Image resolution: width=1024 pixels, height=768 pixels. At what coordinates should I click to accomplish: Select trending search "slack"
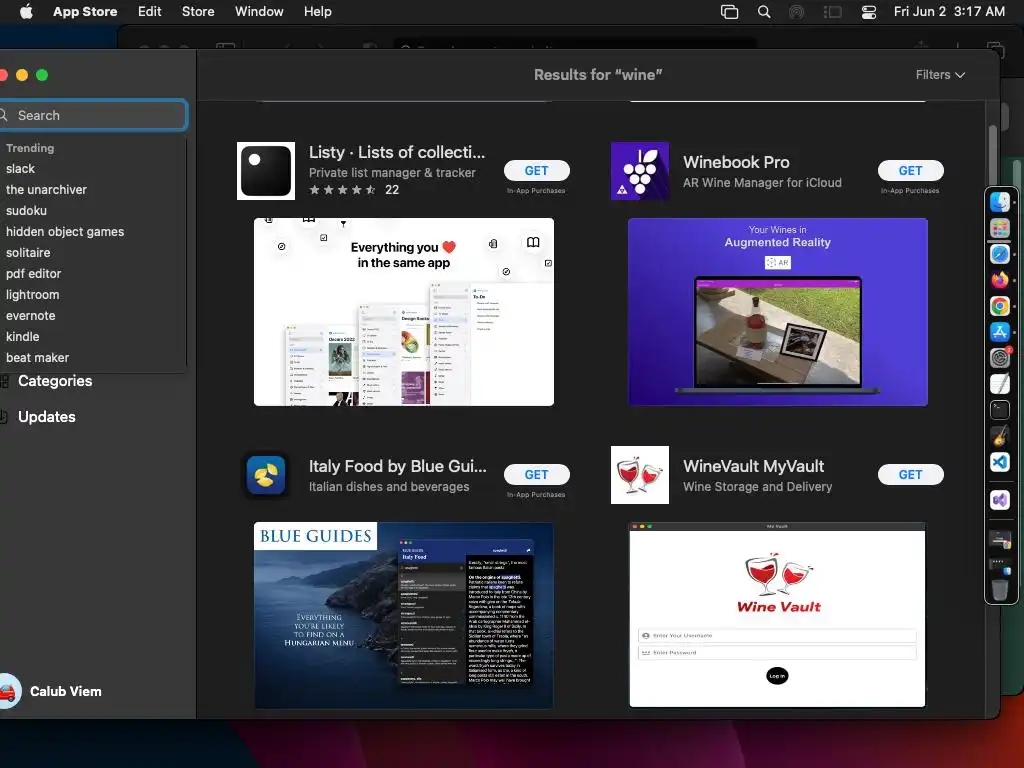click(20, 168)
